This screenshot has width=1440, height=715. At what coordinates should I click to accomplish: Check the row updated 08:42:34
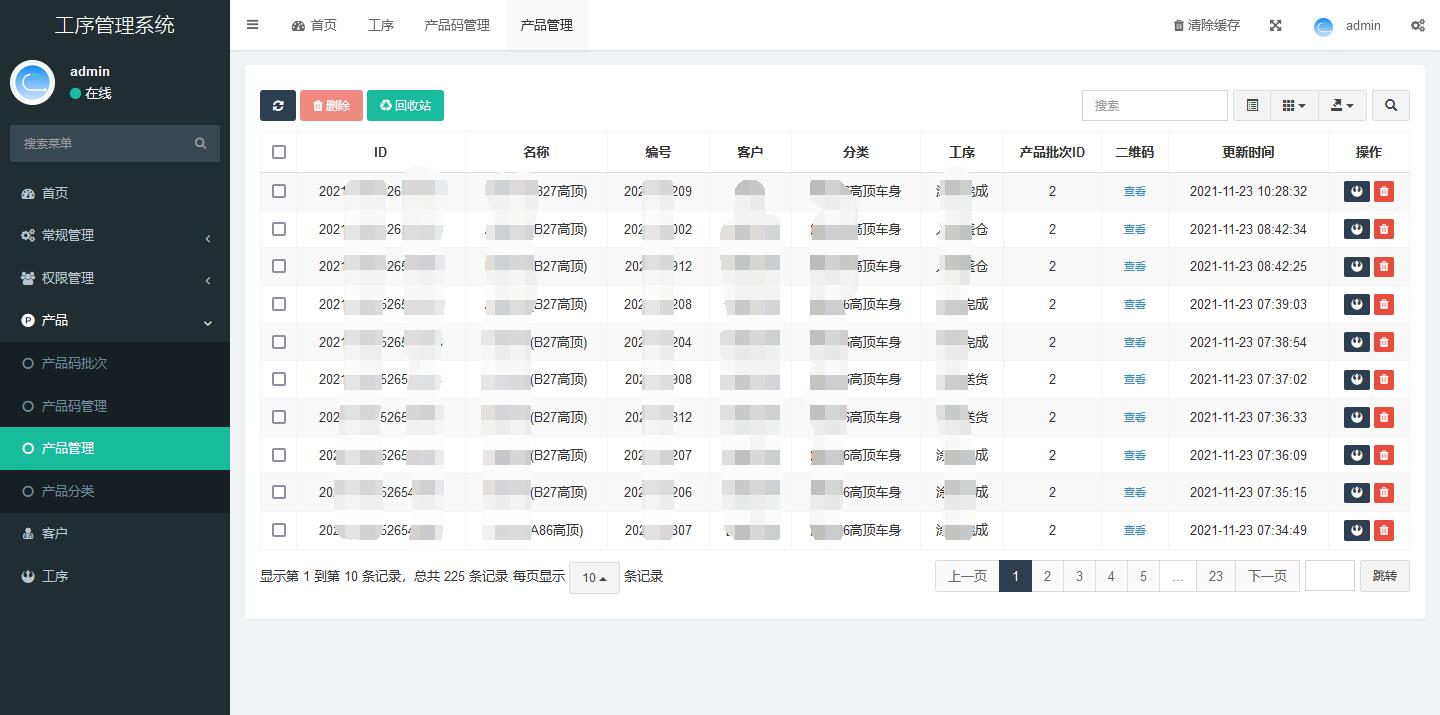coord(279,229)
